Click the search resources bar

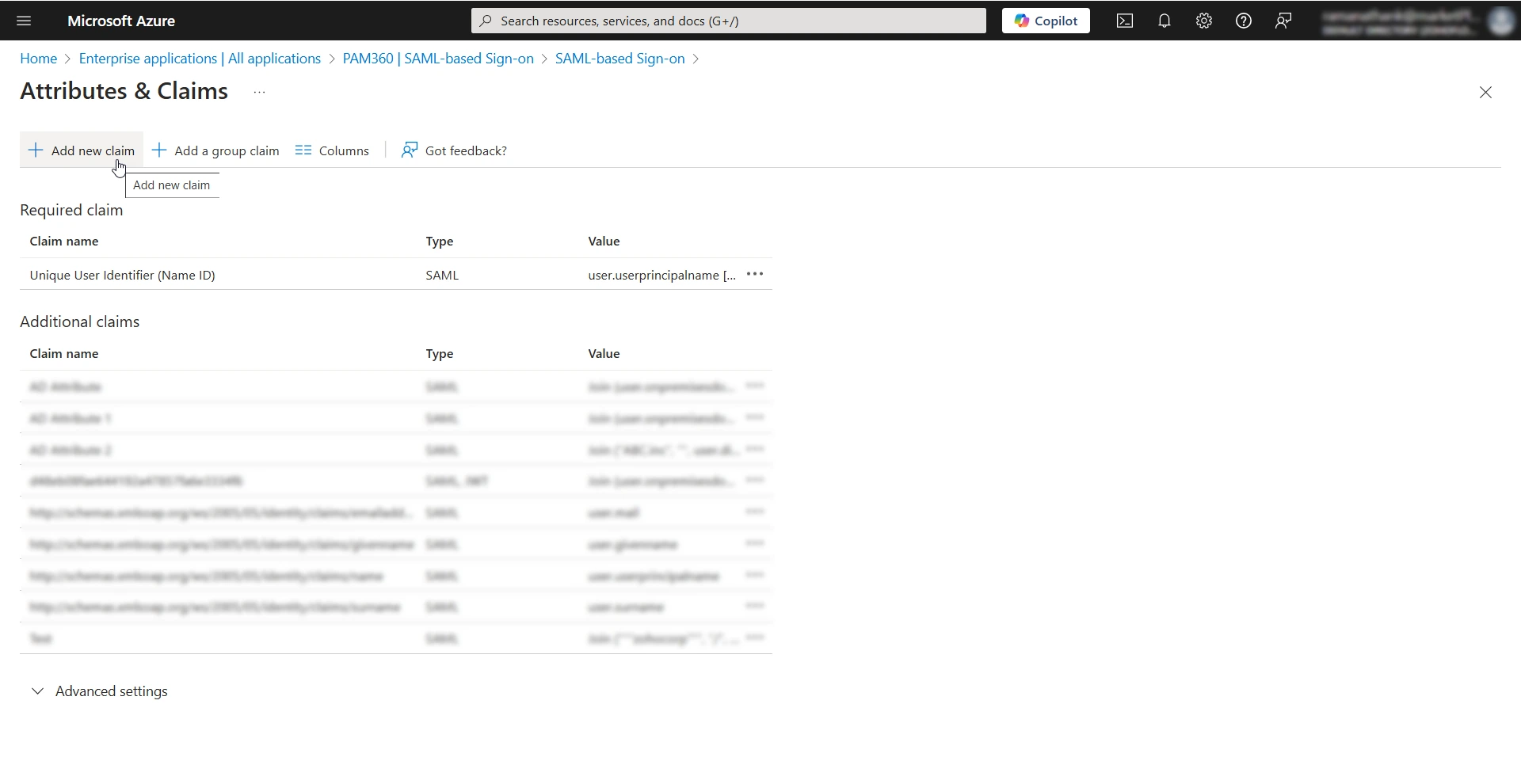[726, 21]
